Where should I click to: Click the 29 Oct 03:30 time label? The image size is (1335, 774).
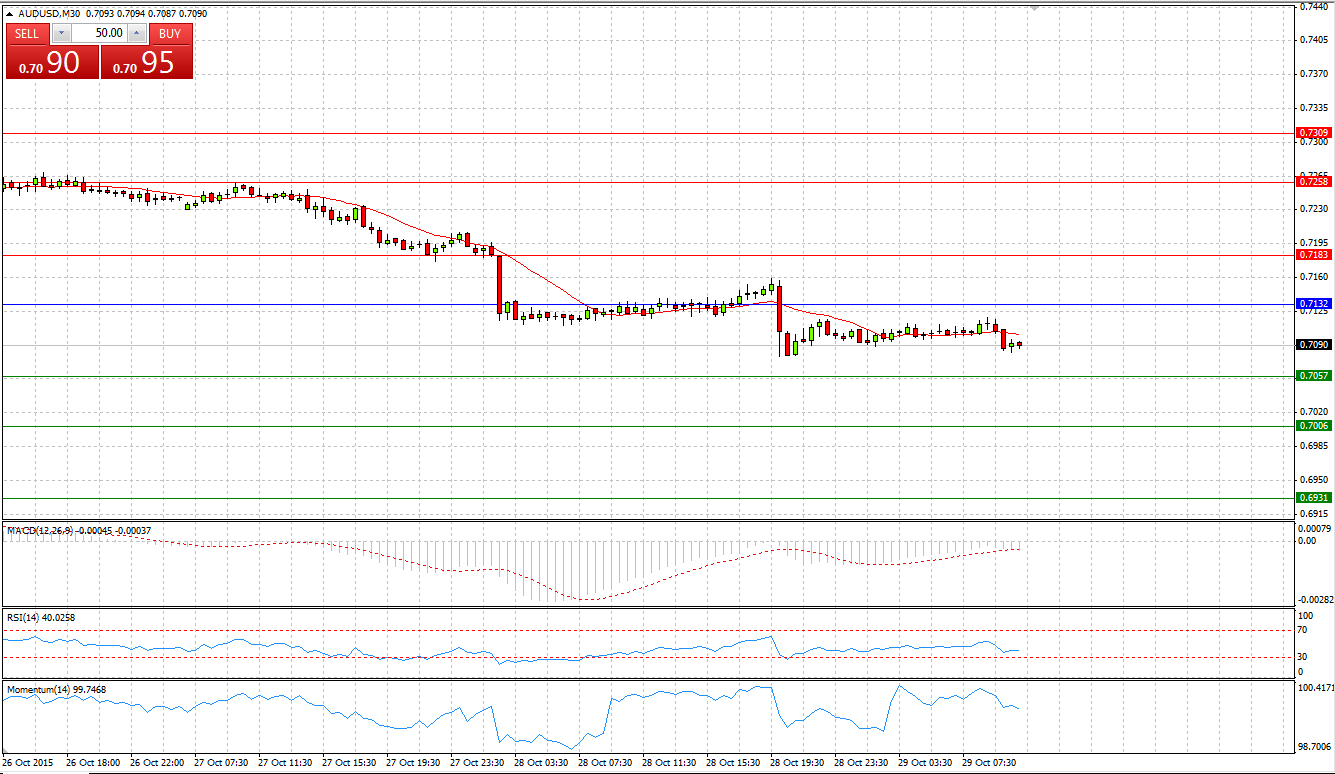(x=925, y=762)
